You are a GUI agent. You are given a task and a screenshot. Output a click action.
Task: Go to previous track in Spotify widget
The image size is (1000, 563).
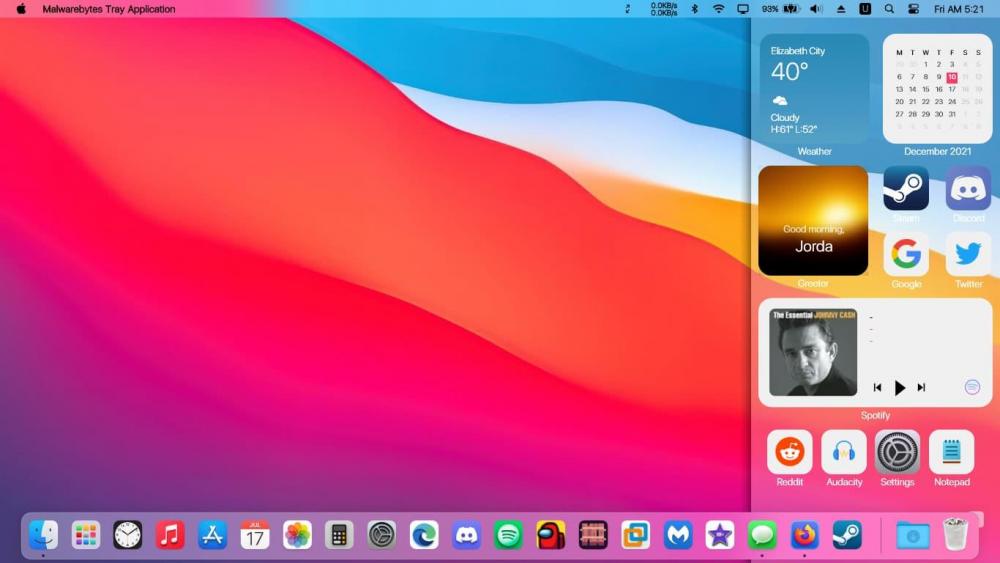point(877,388)
